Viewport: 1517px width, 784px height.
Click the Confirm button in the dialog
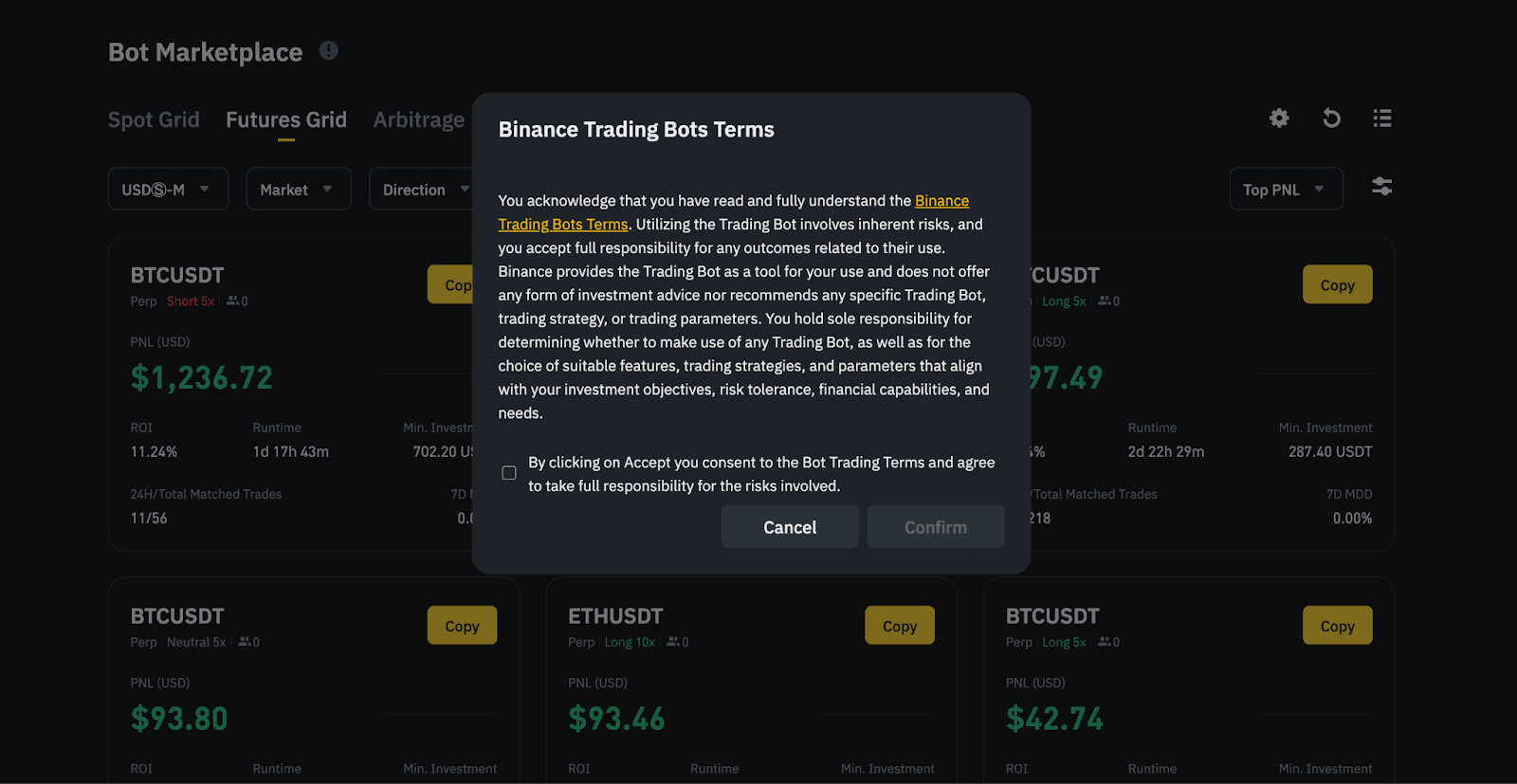(935, 526)
